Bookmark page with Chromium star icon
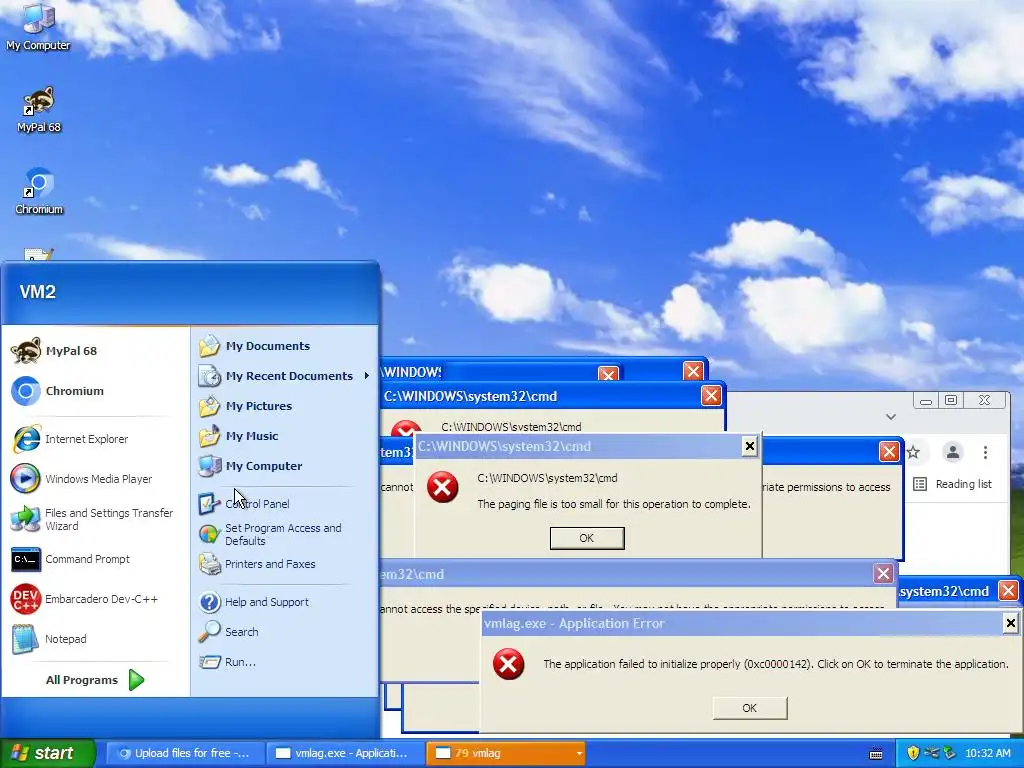1024x768 pixels. click(x=914, y=452)
